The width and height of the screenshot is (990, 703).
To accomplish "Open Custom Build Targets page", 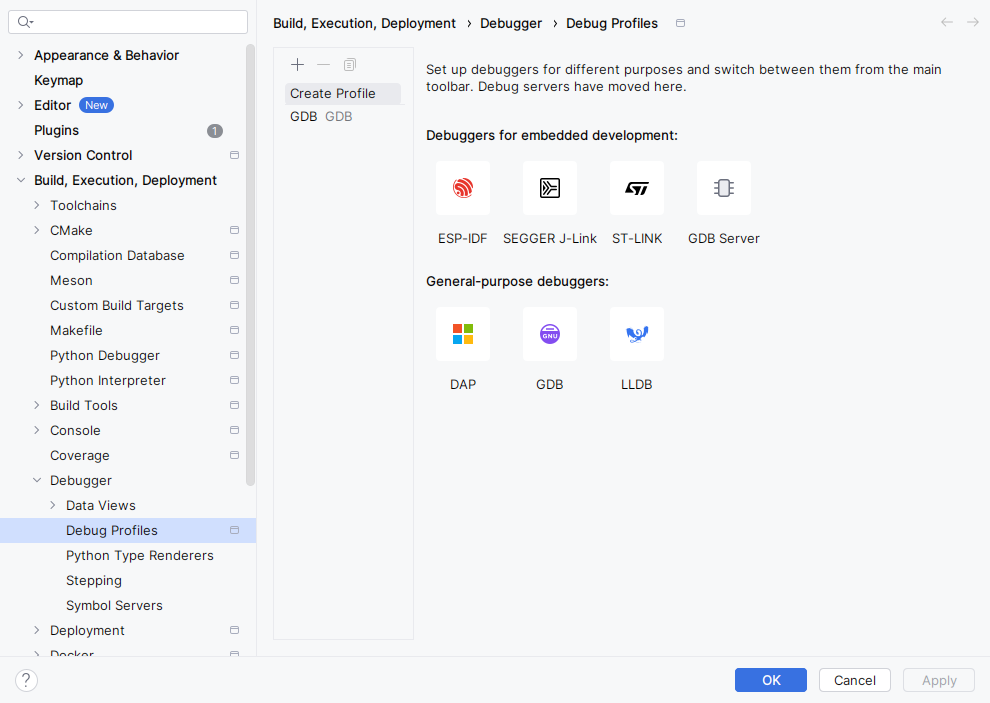I will click(117, 306).
